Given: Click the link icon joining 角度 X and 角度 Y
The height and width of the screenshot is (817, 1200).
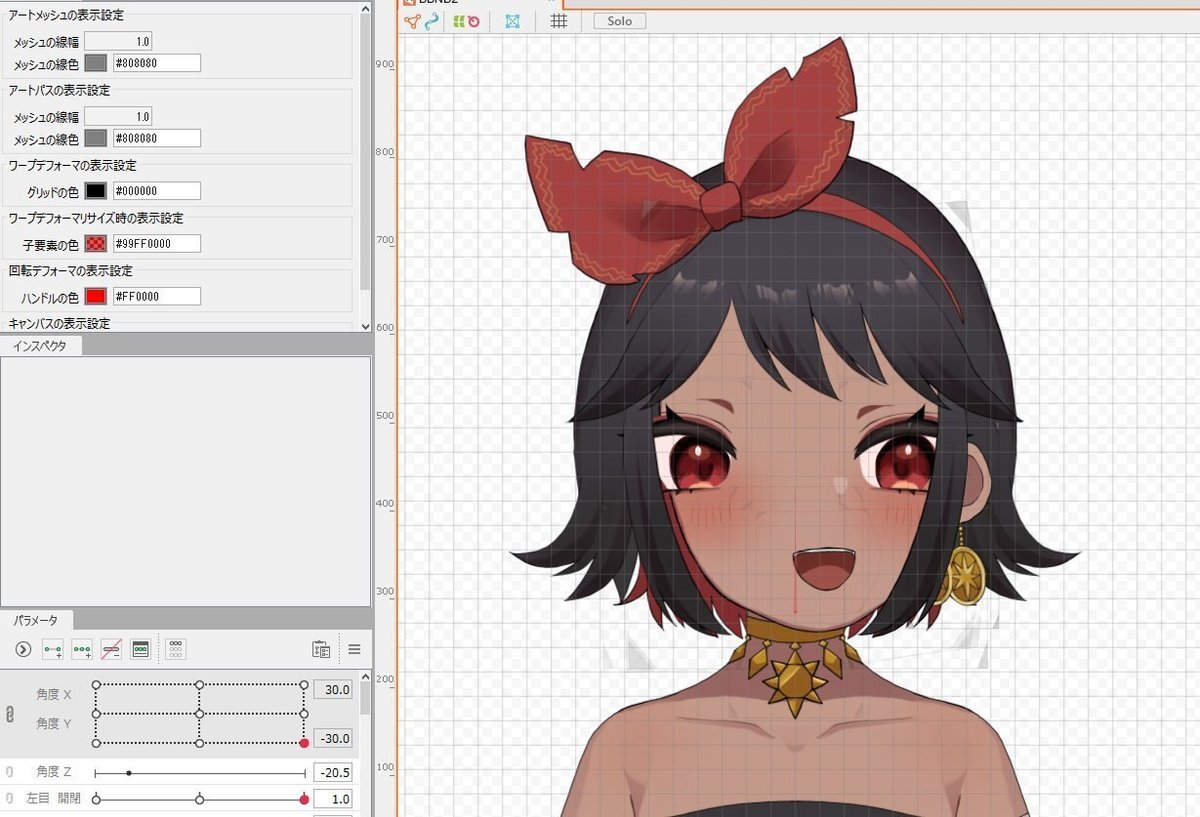Looking at the screenshot, I should pyautogui.click(x=10, y=714).
